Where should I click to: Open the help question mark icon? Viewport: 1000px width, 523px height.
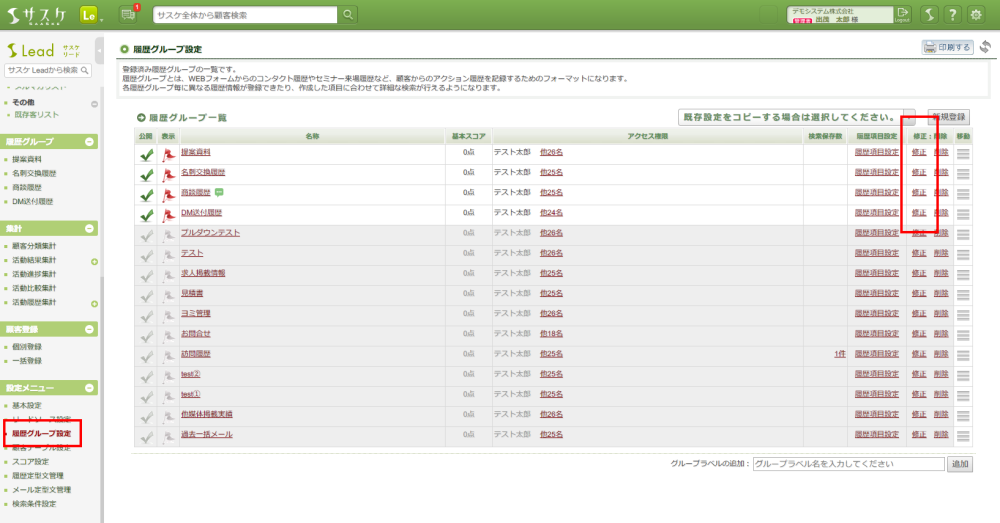coord(952,15)
